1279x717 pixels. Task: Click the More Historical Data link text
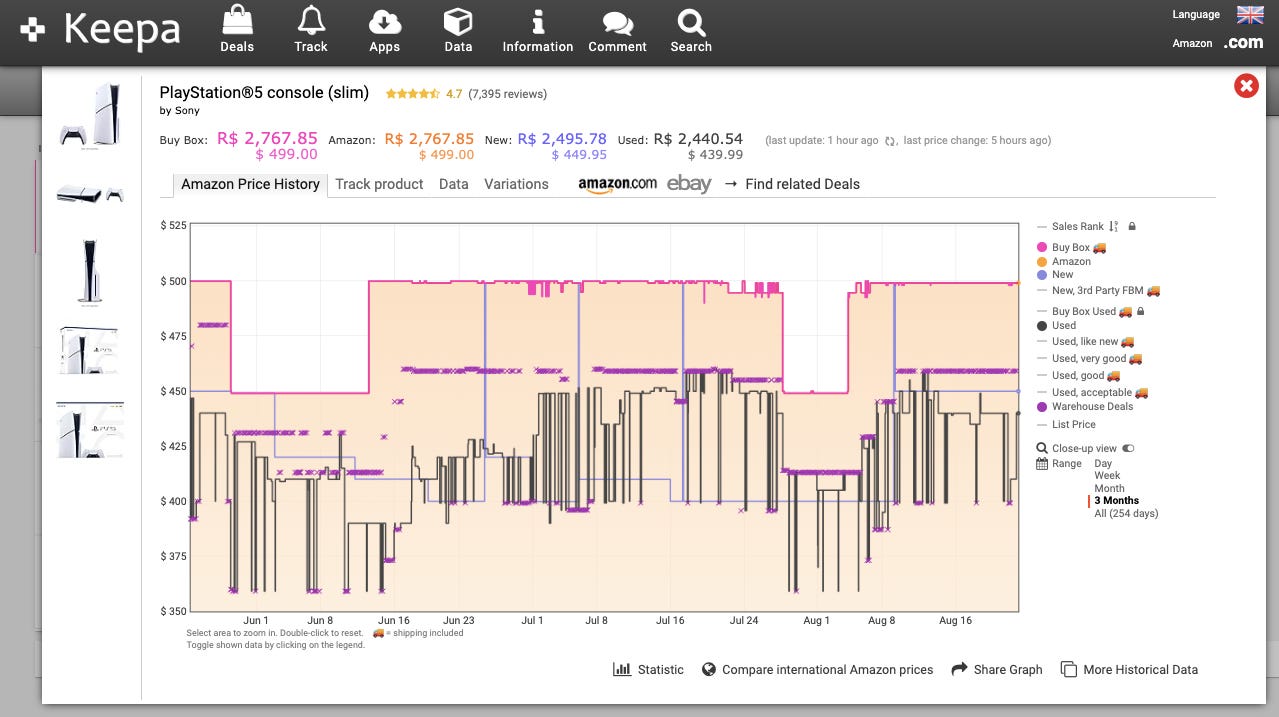coord(1140,670)
